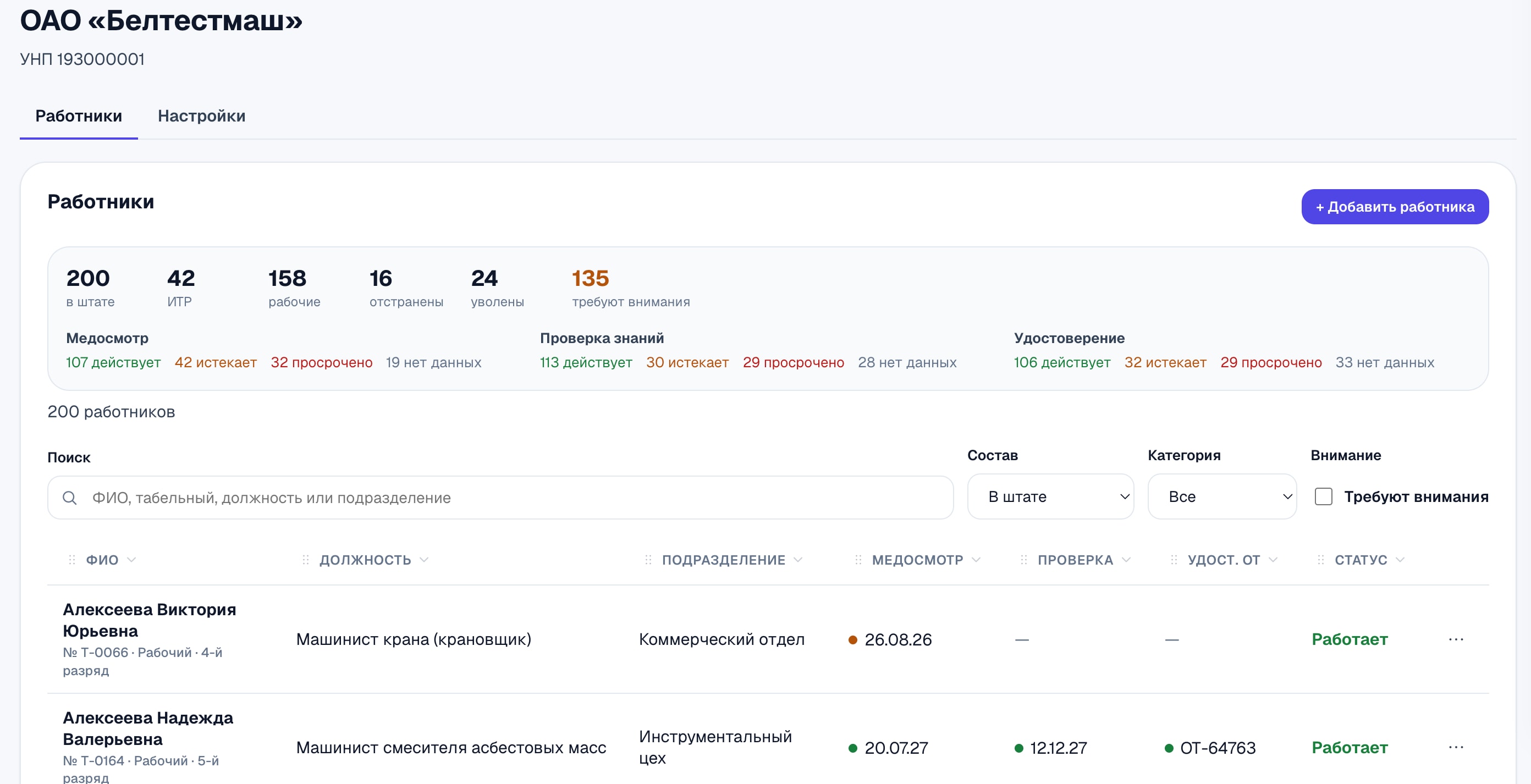Image resolution: width=1531 pixels, height=784 pixels.
Task: Click the 24 уволены stat
Action: pyautogui.click(x=498, y=288)
